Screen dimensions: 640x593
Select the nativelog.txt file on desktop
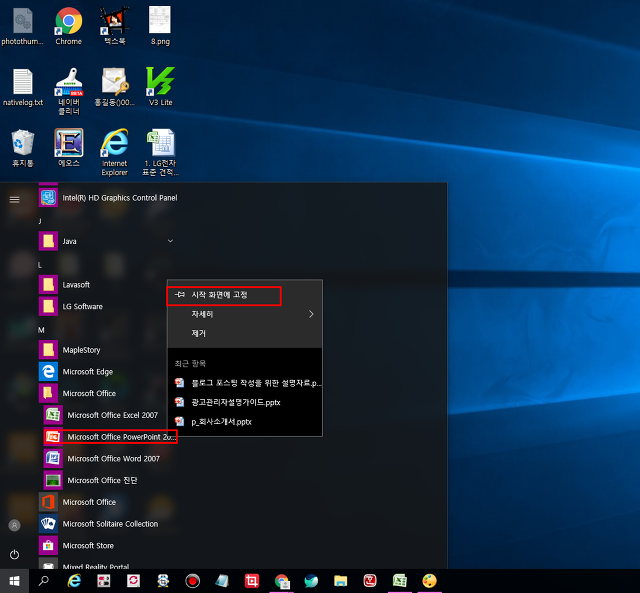(23, 87)
